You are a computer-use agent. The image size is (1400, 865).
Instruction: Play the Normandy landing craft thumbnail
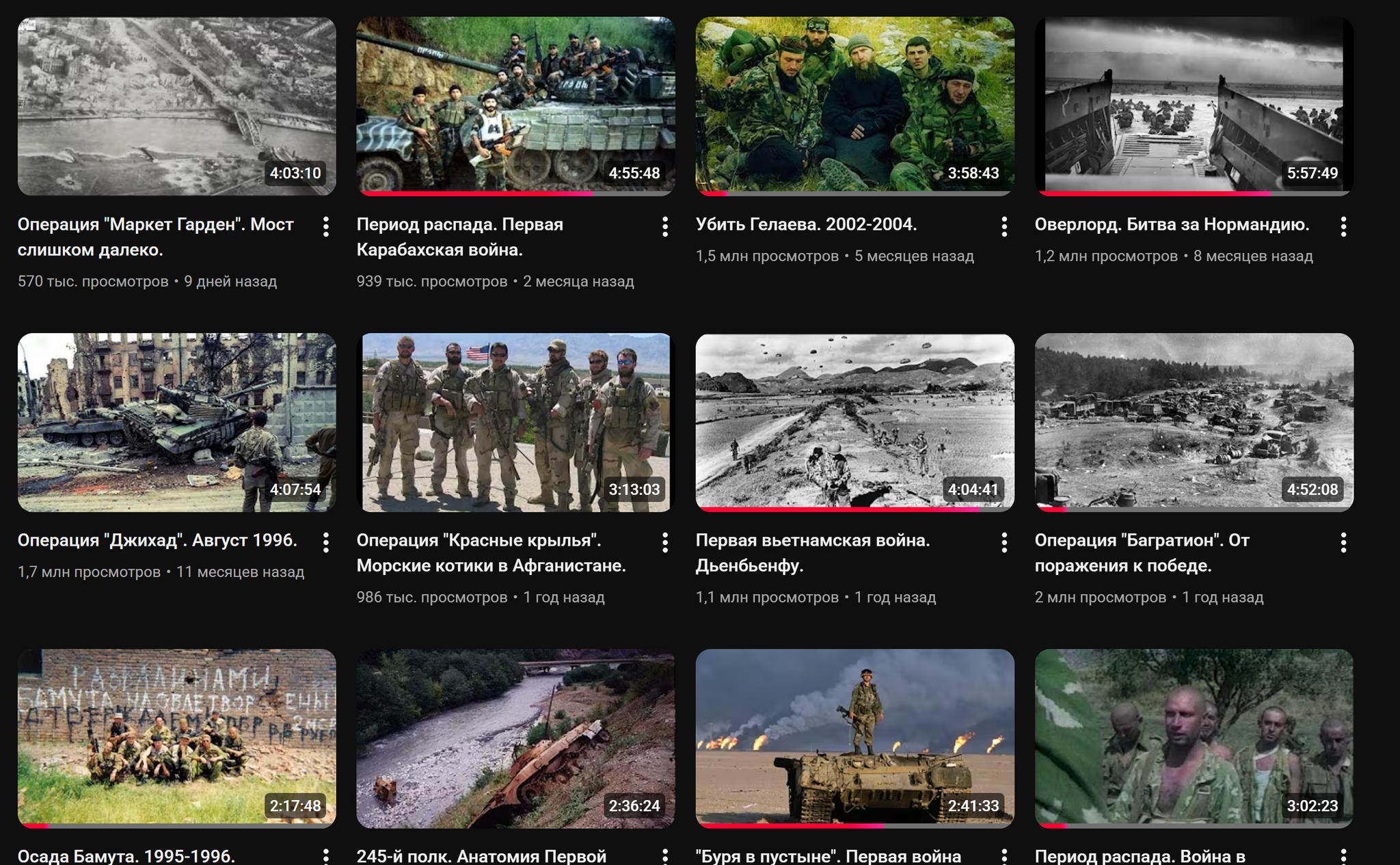(1194, 107)
